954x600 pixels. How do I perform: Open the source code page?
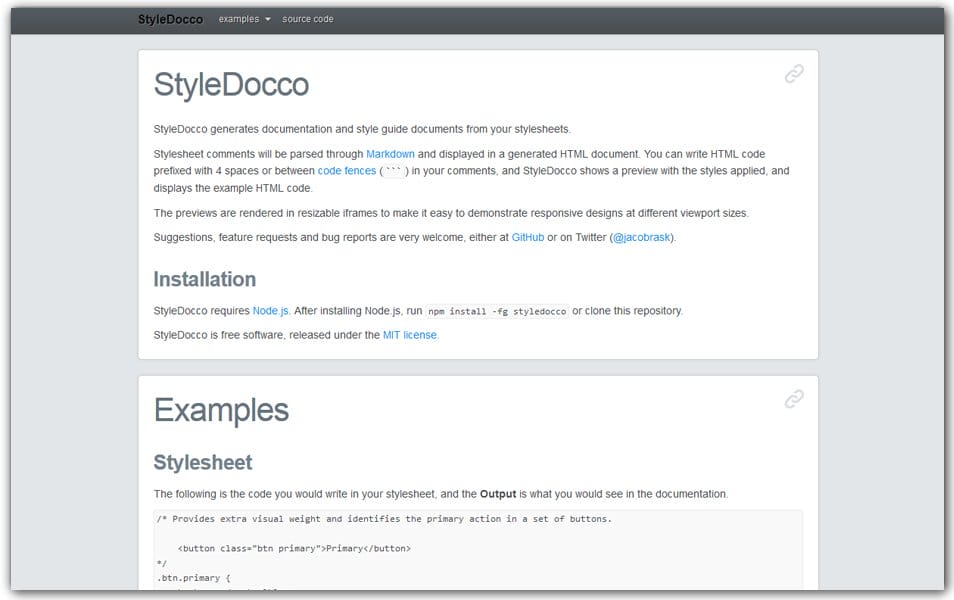308,18
